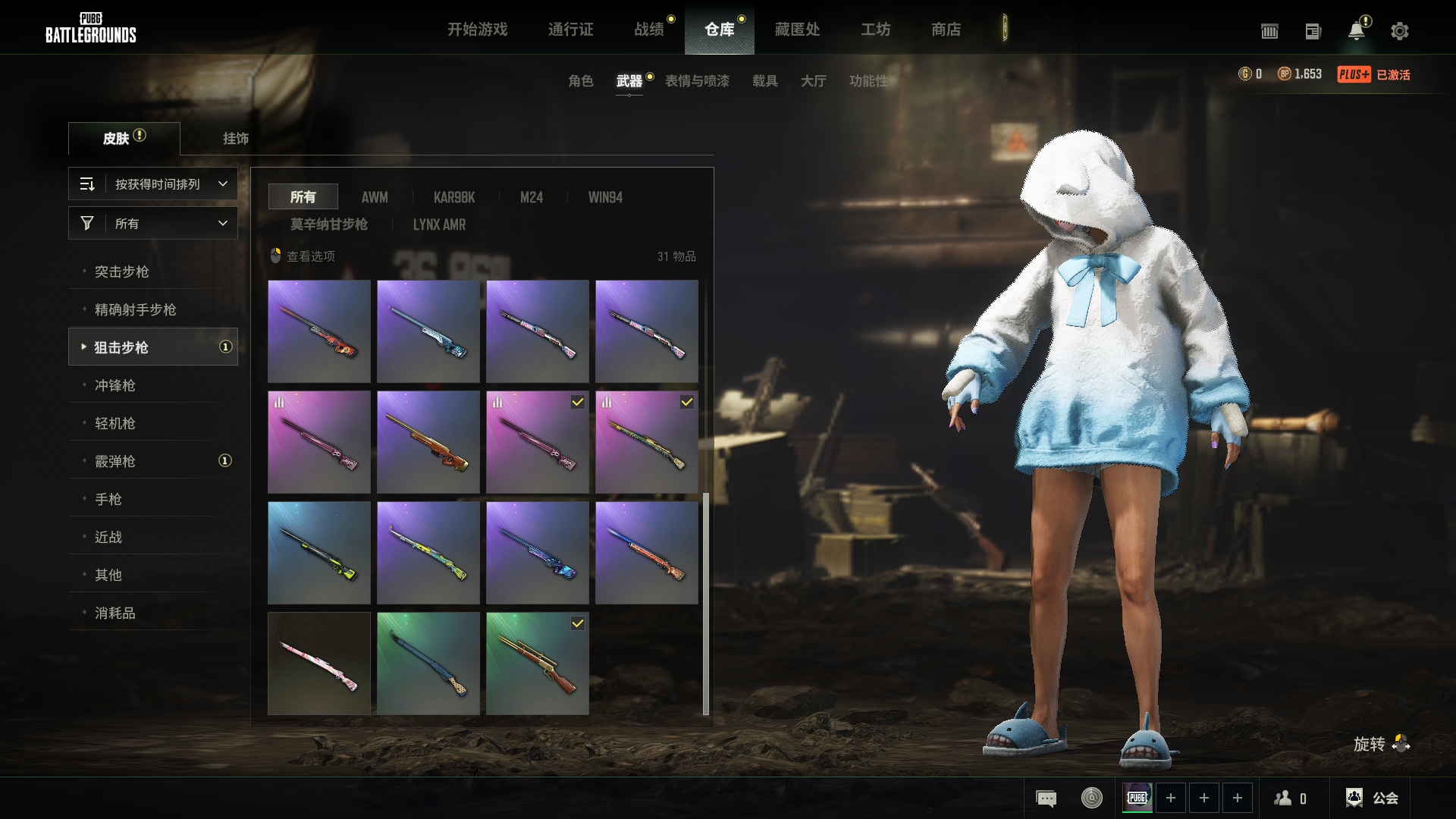The height and width of the screenshot is (819, 1456).
Task: Open the chat bubble icon
Action: [1046, 799]
